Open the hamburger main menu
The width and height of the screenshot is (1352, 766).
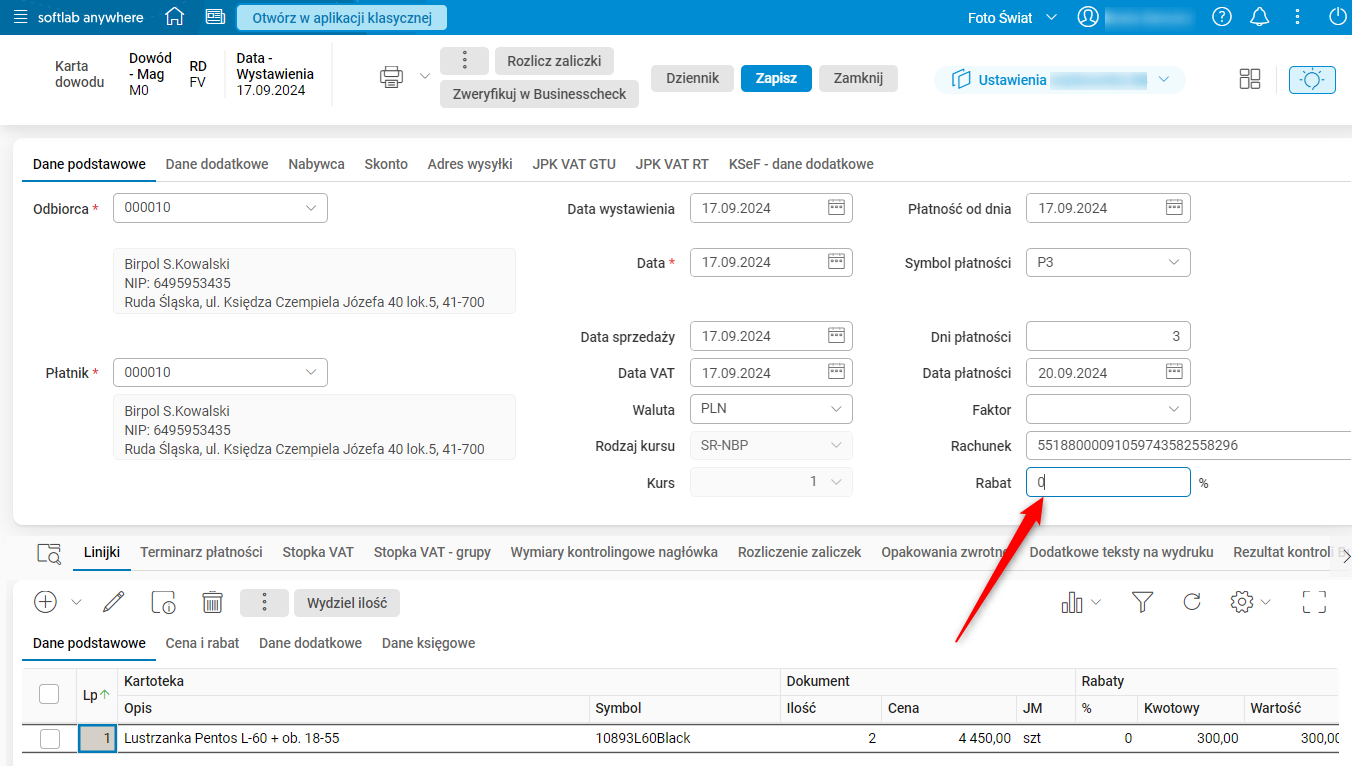(x=20, y=17)
